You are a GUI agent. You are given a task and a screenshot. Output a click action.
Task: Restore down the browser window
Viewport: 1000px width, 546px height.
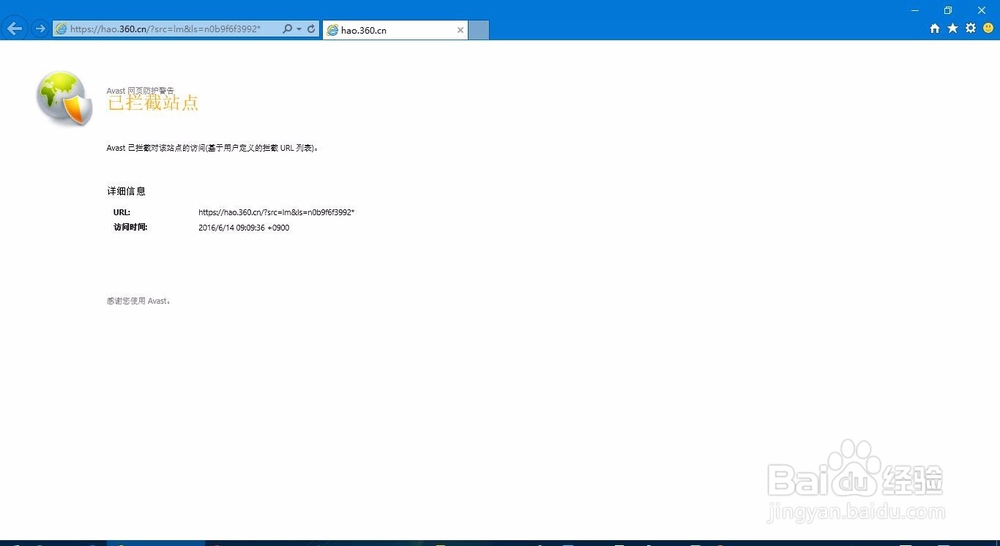click(948, 10)
